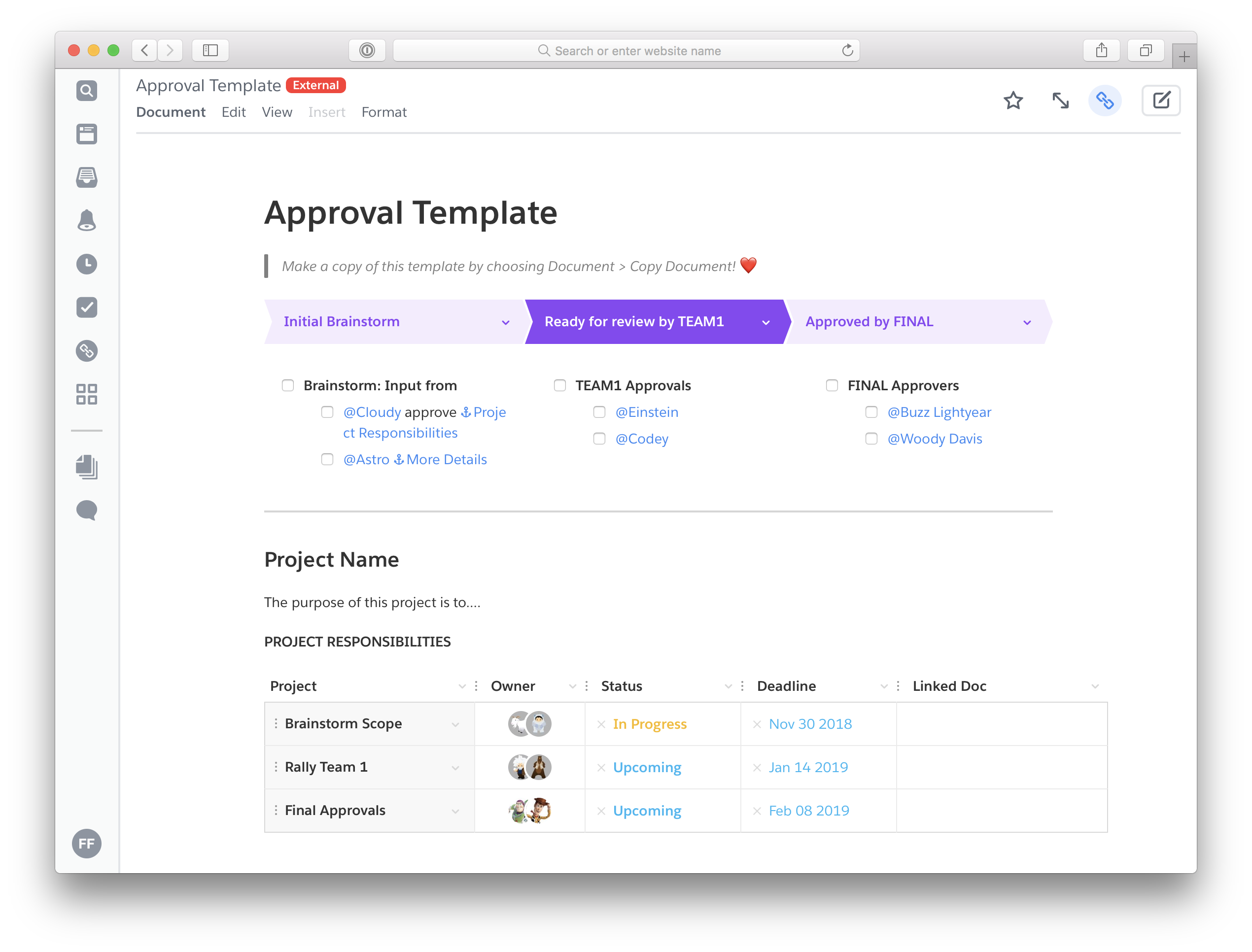Click the apps grid icon in sidebar

pyautogui.click(x=86, y=394)
